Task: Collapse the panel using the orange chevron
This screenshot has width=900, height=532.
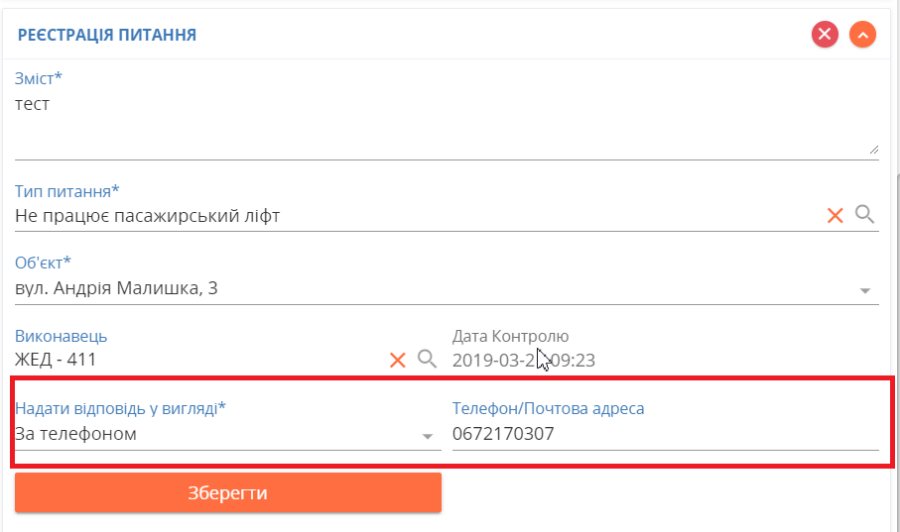Action: click(862, 35)
